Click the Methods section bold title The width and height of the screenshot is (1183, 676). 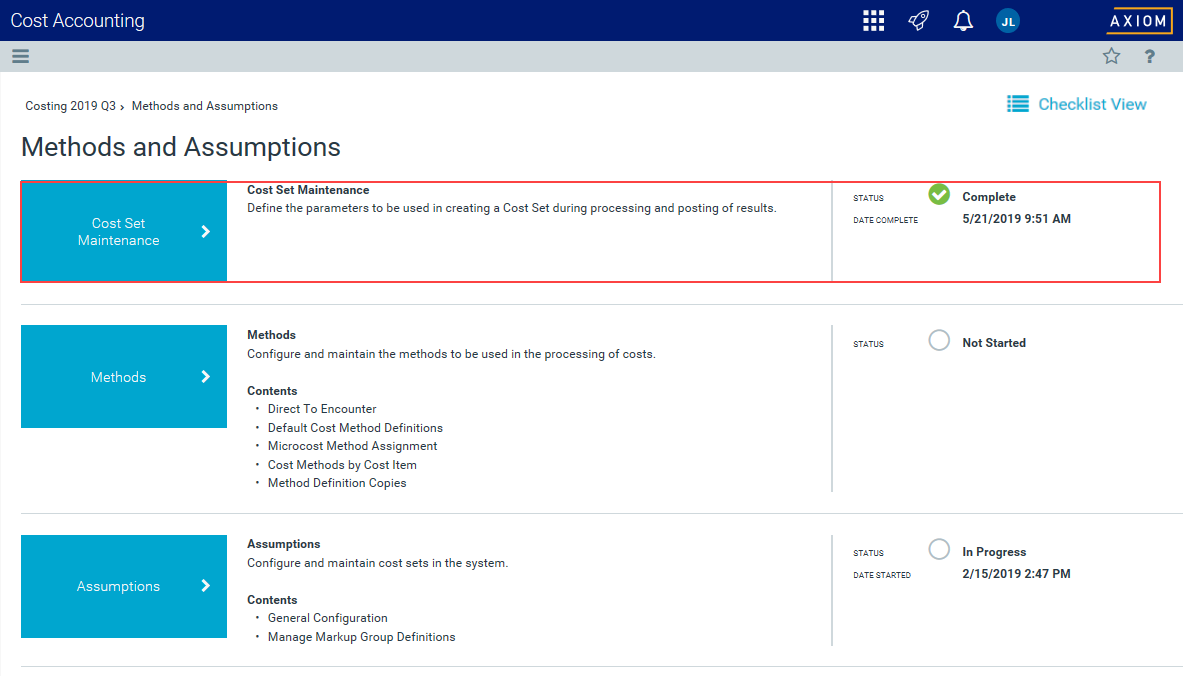click(272, 335)
